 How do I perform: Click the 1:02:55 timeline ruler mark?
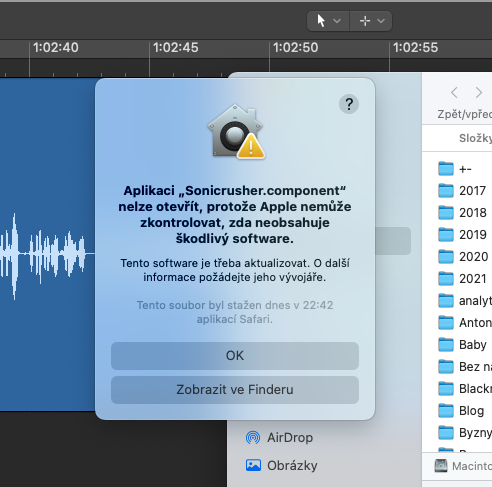415,48
